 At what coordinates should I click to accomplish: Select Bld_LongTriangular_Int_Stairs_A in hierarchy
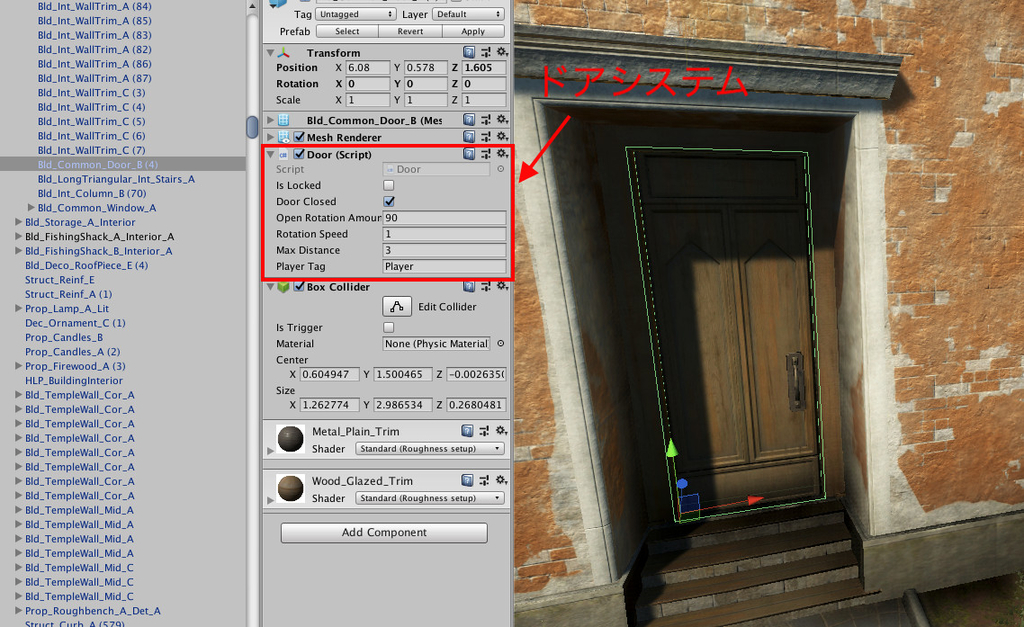coord(116,179)
